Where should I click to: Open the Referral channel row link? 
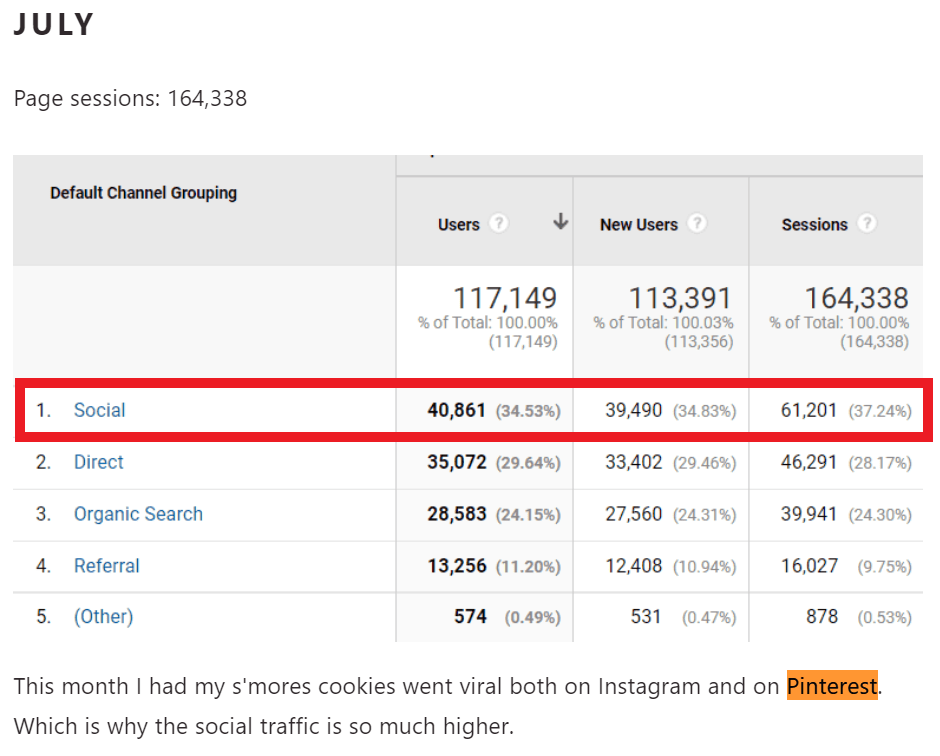coord(106,566)
